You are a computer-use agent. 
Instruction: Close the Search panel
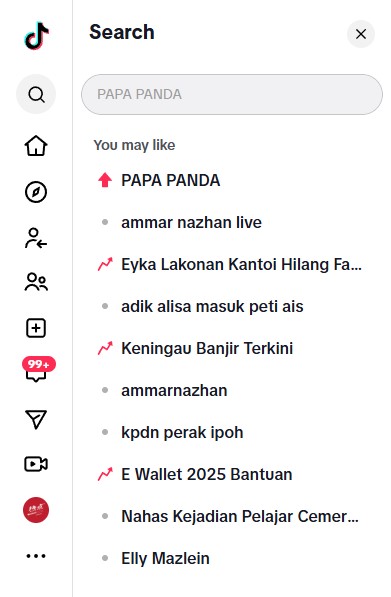coord(361,34)
